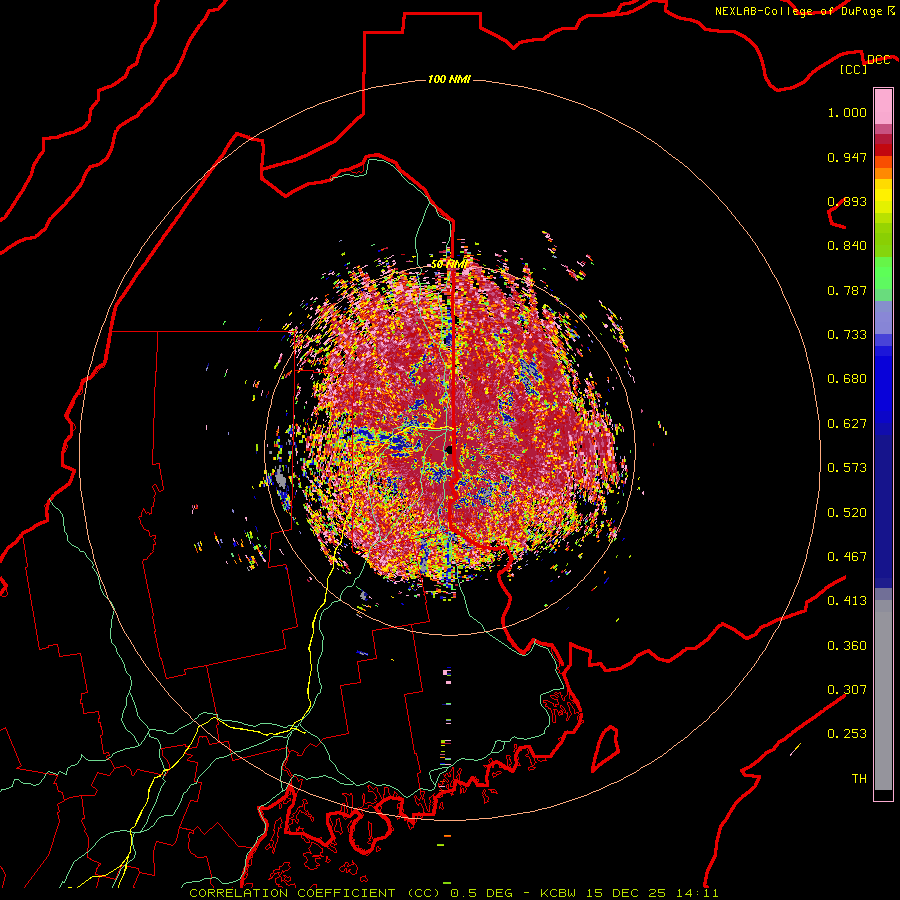The image size is (900, 900).
Task: Pick the light pink segment of the color bar
Action: (883, 107)
